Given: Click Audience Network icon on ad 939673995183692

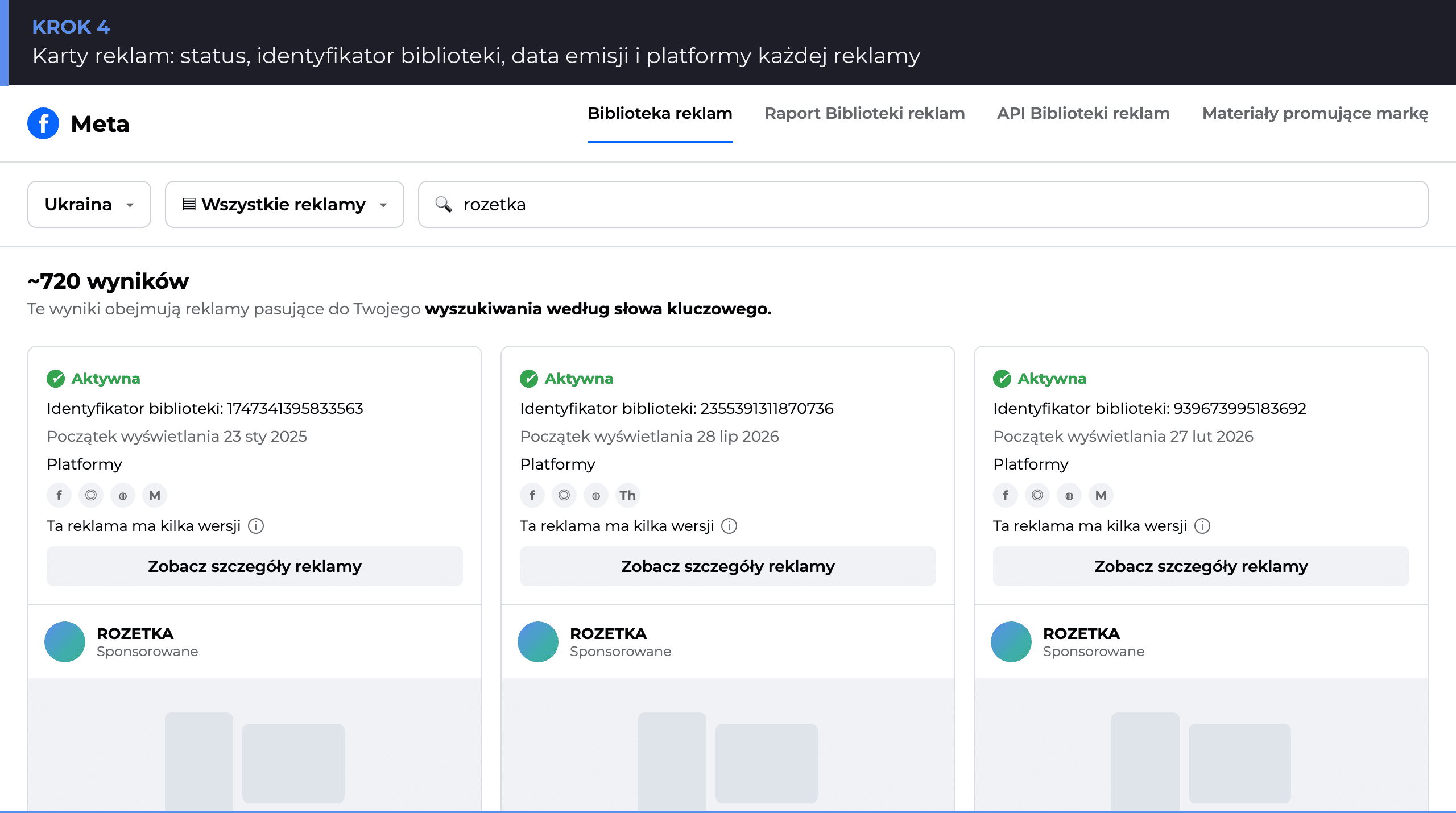Looking at the screenshot, I should 1069,495.
